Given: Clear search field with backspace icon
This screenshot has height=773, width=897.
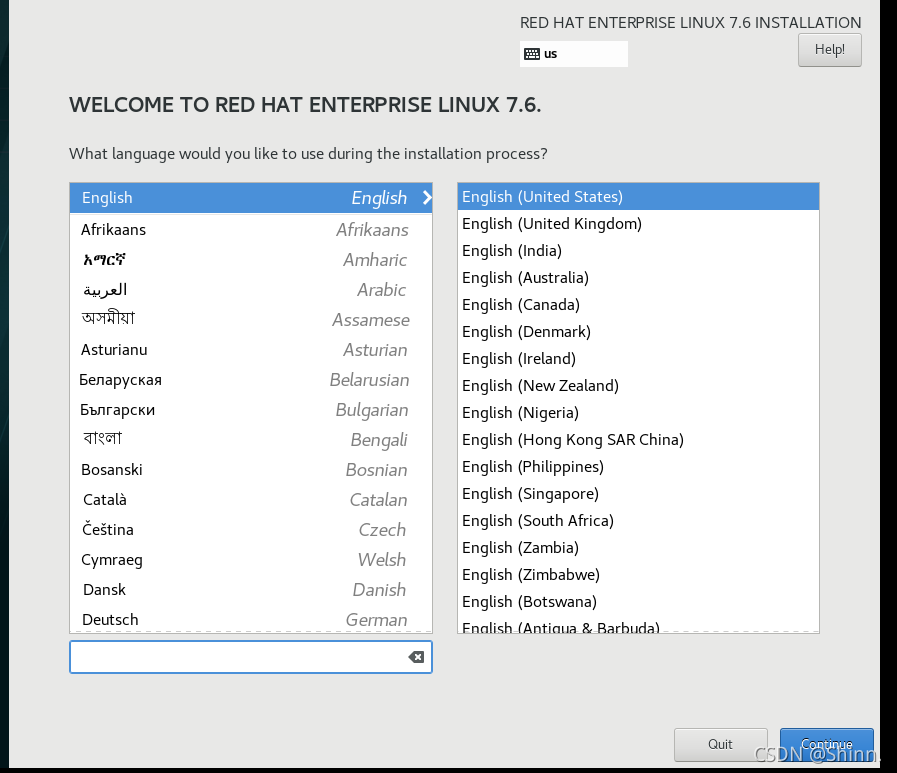Looking at the screenshot, I should point(416,657).
